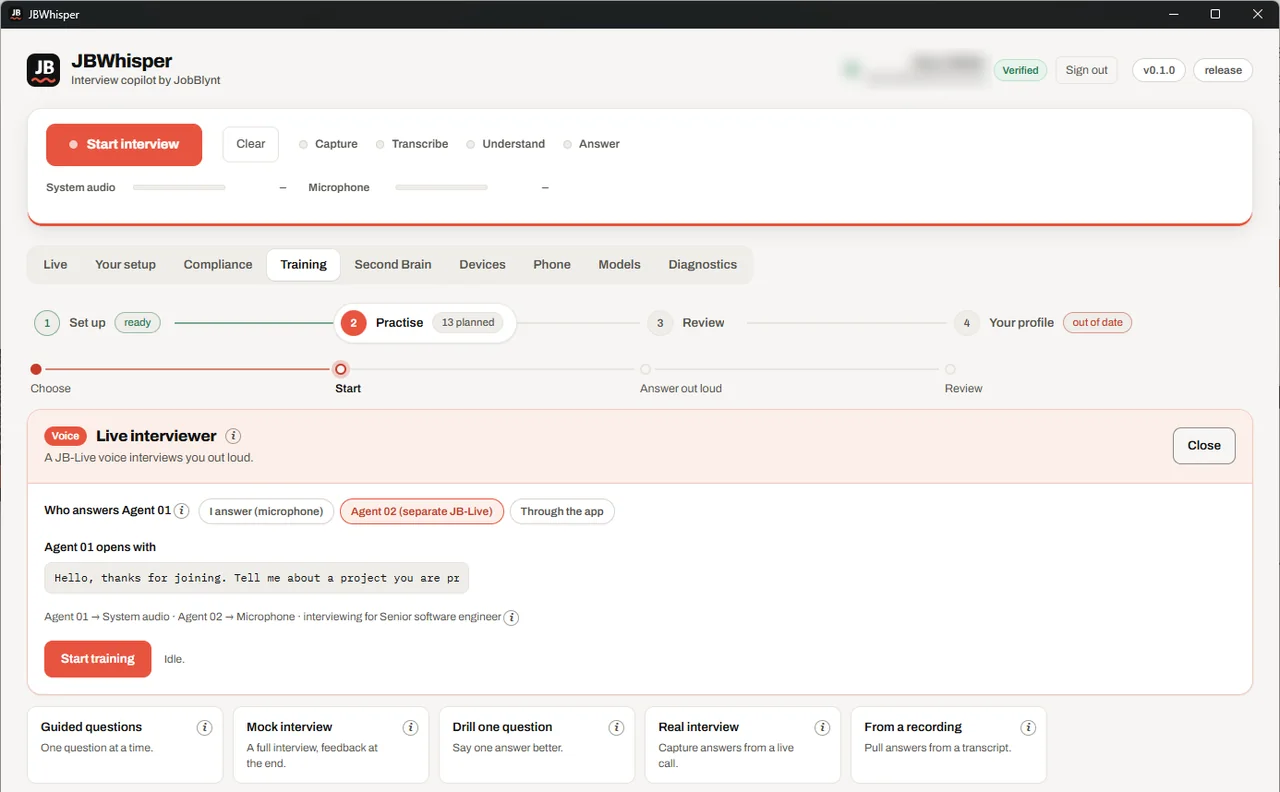Show info for Drill one question card
Screen dimensions: 1280x792
616,727
